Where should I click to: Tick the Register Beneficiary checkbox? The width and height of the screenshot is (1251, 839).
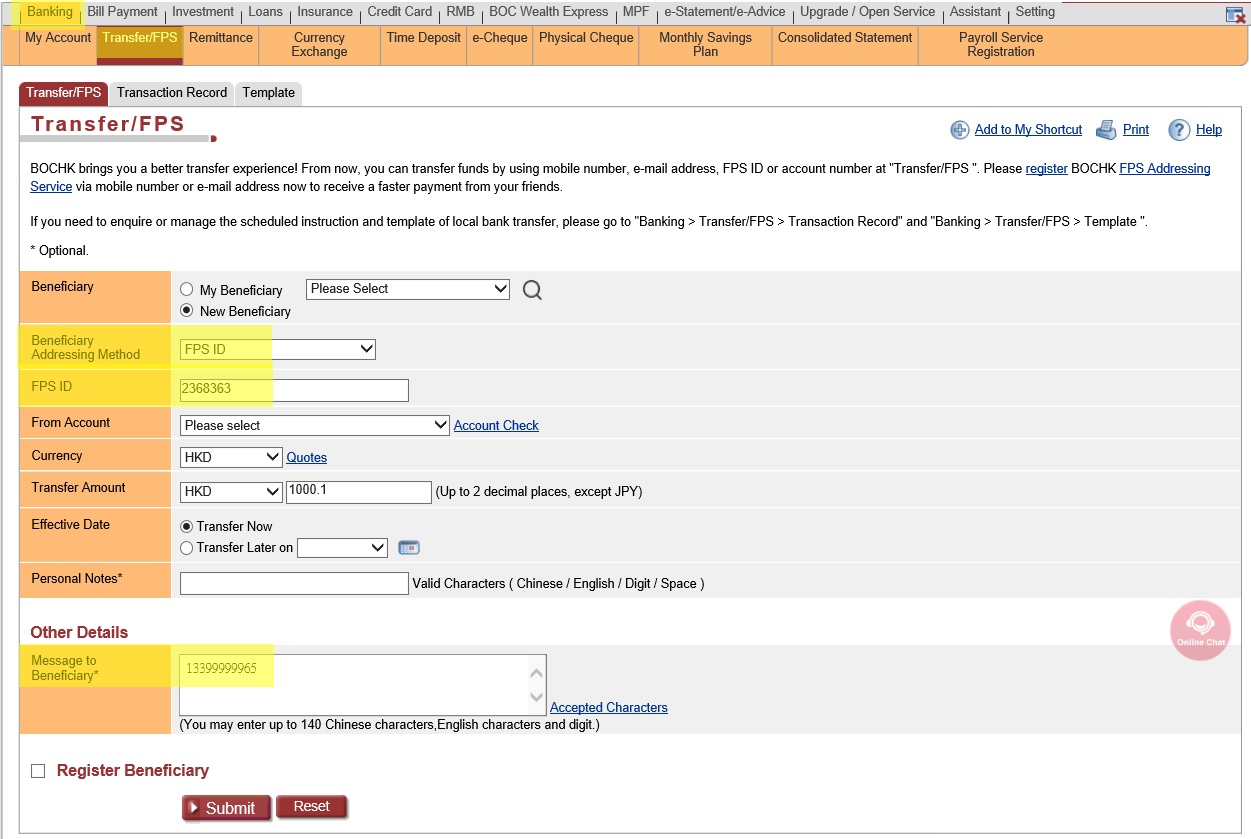(x=38, y=771)
